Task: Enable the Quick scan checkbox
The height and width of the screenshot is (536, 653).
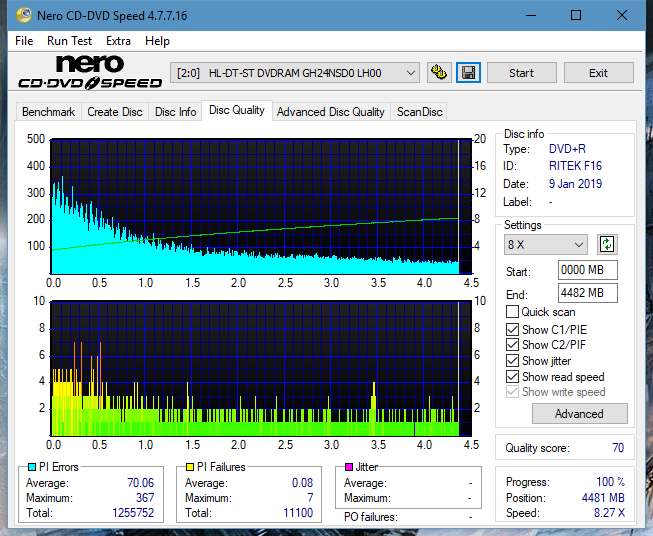Action: click(512, 312)
